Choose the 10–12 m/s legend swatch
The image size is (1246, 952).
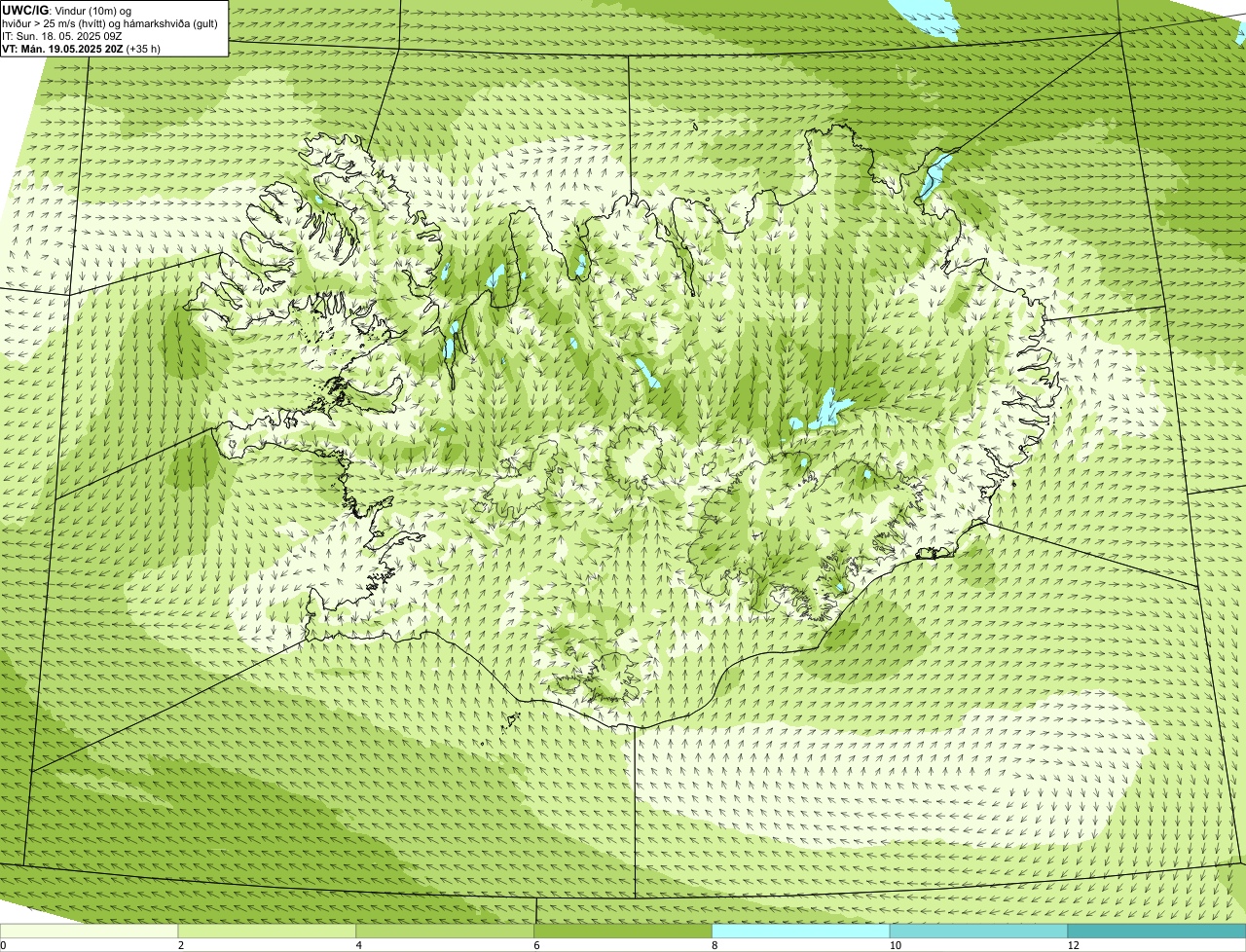979,932
